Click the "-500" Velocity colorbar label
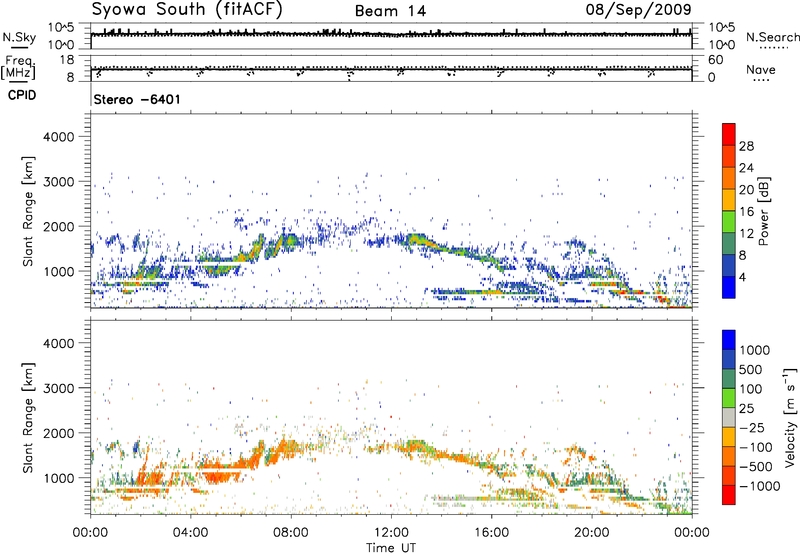 pyautogui.click(x=755, y=466)
